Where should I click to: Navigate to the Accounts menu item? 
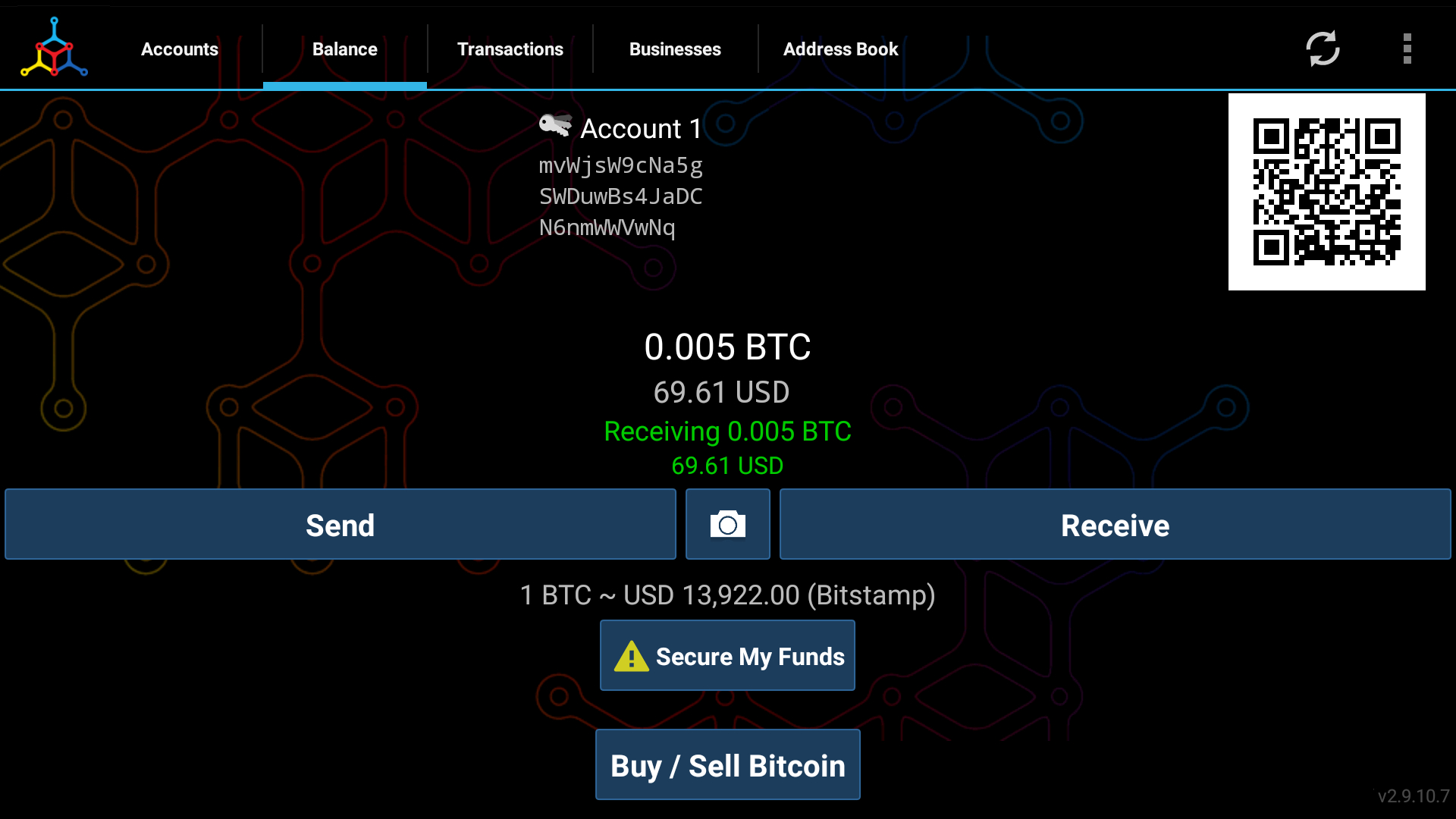click(x=180, y=49)
